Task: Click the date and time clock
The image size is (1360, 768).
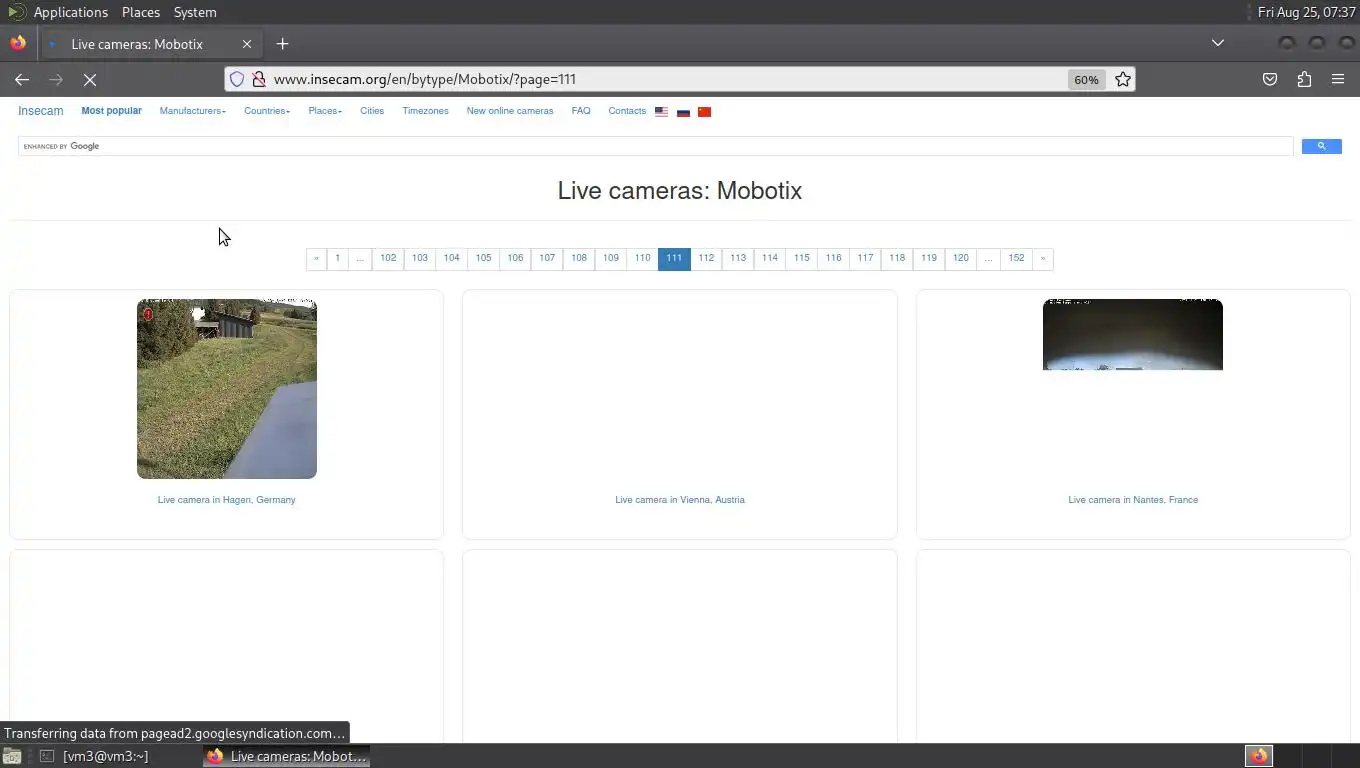Action: [1306, 12]
